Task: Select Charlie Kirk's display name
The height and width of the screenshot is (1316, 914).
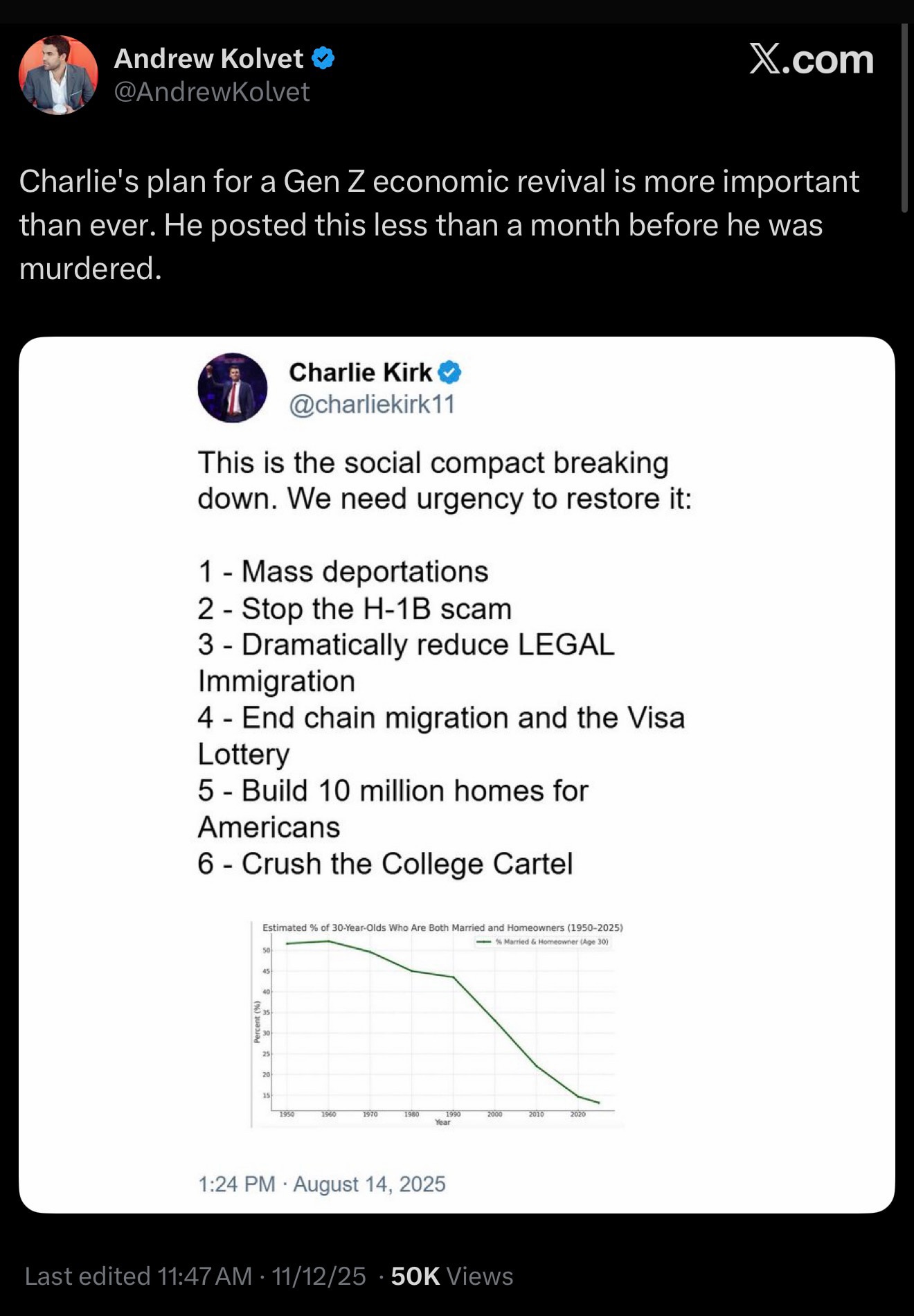Action: coord(360,372)
